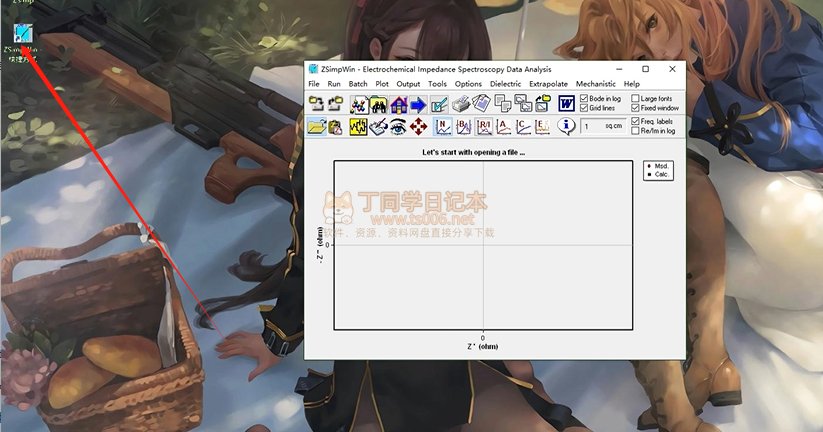The height and width of the screenshot is (432, 823).
Task: Click the red four-way arrows icon
Action: [419, 126]
